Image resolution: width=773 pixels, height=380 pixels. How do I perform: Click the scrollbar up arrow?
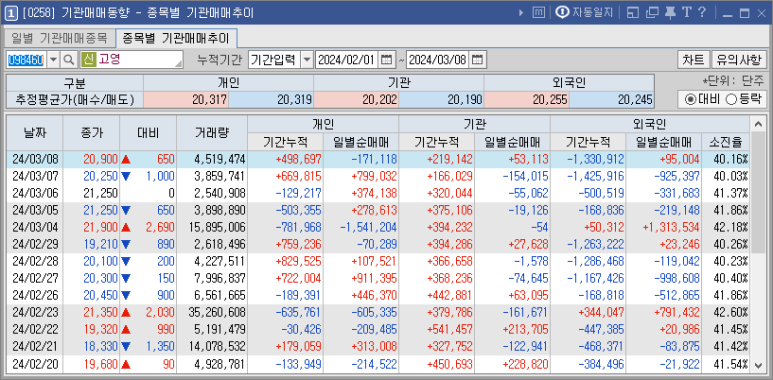758,123
